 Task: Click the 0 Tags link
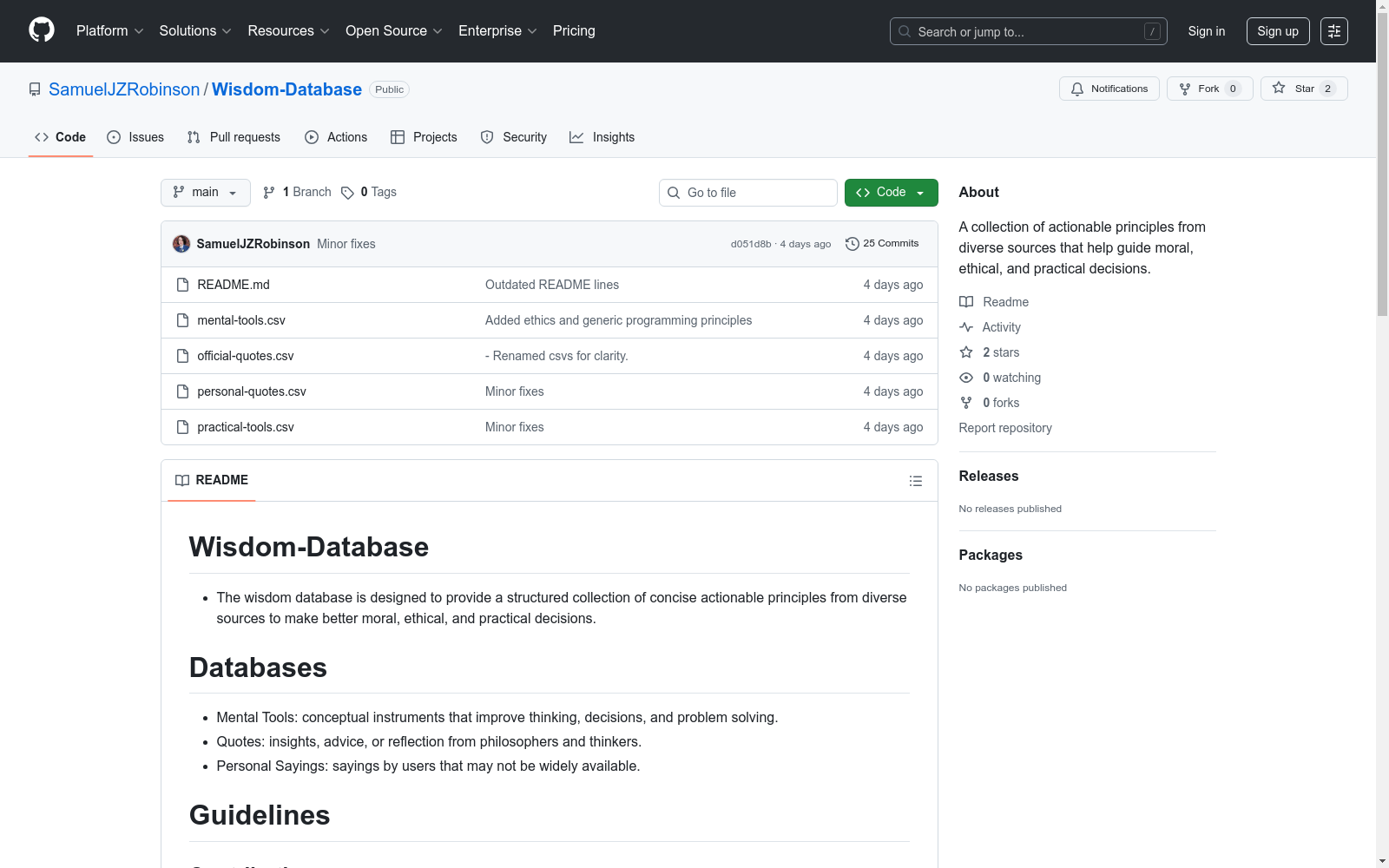pos(369,193)
